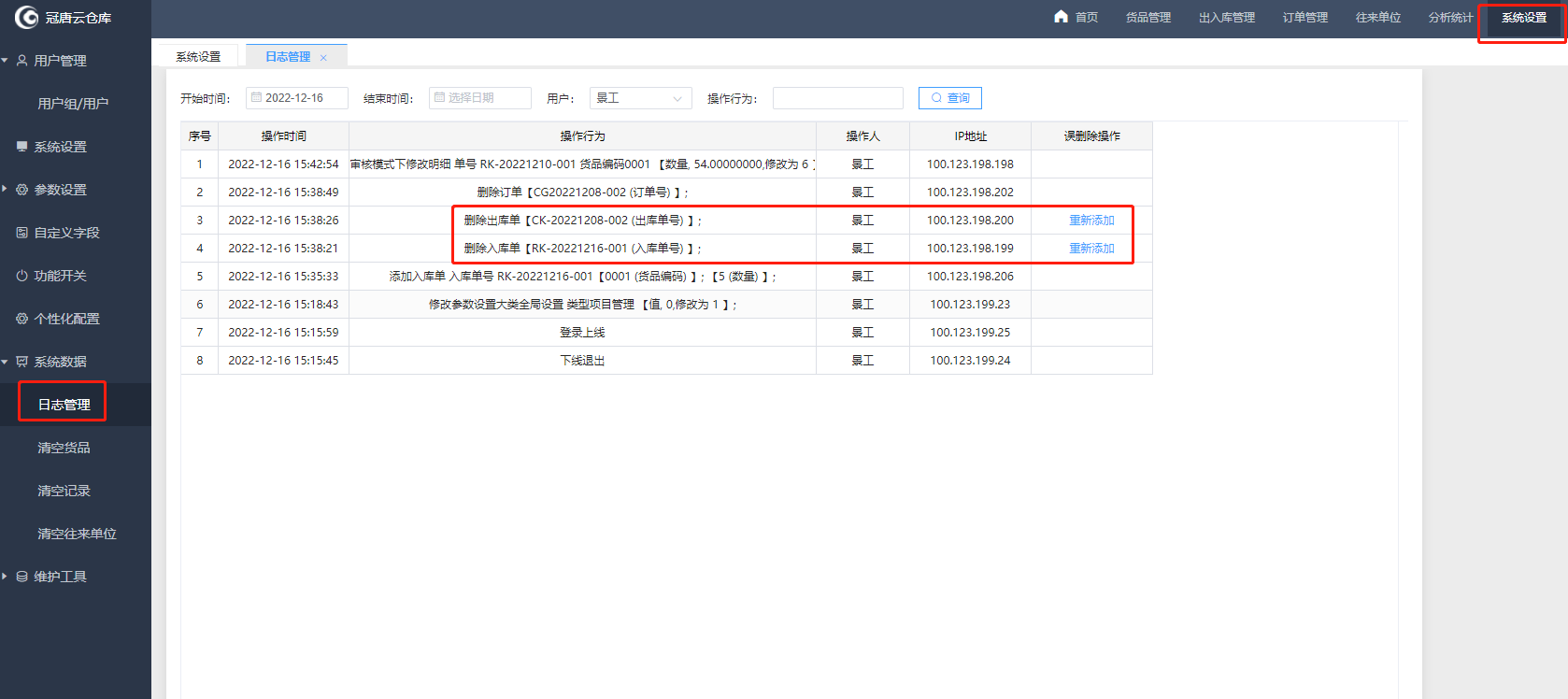Click the 下线退出 log entry
This screenshot has height=699, width=1568.
click(x=582, y=360)
